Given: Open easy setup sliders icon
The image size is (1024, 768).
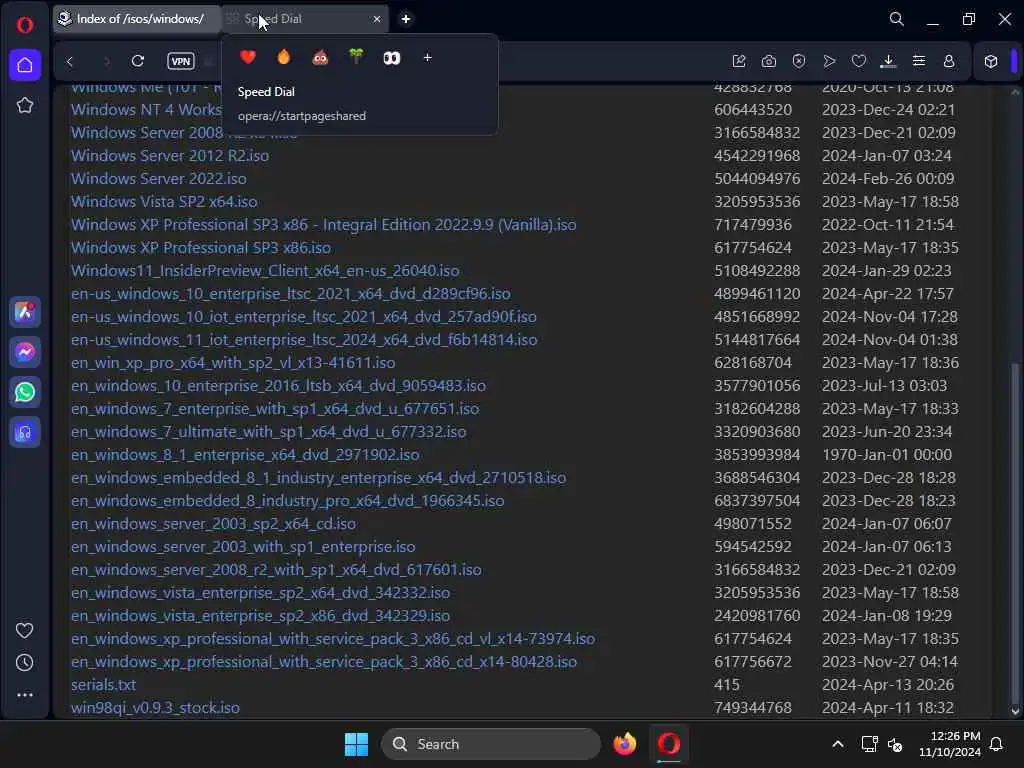Looking at the screenshot, I should [919, 61].
